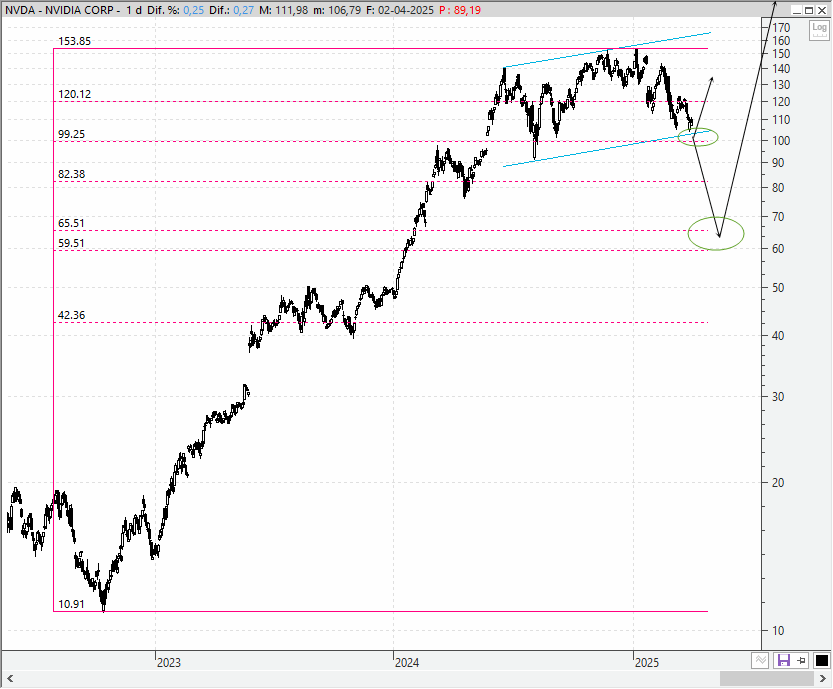833x689 pixels.
Task: Click the 10.91 low level label
Action: tap(71, 605)
